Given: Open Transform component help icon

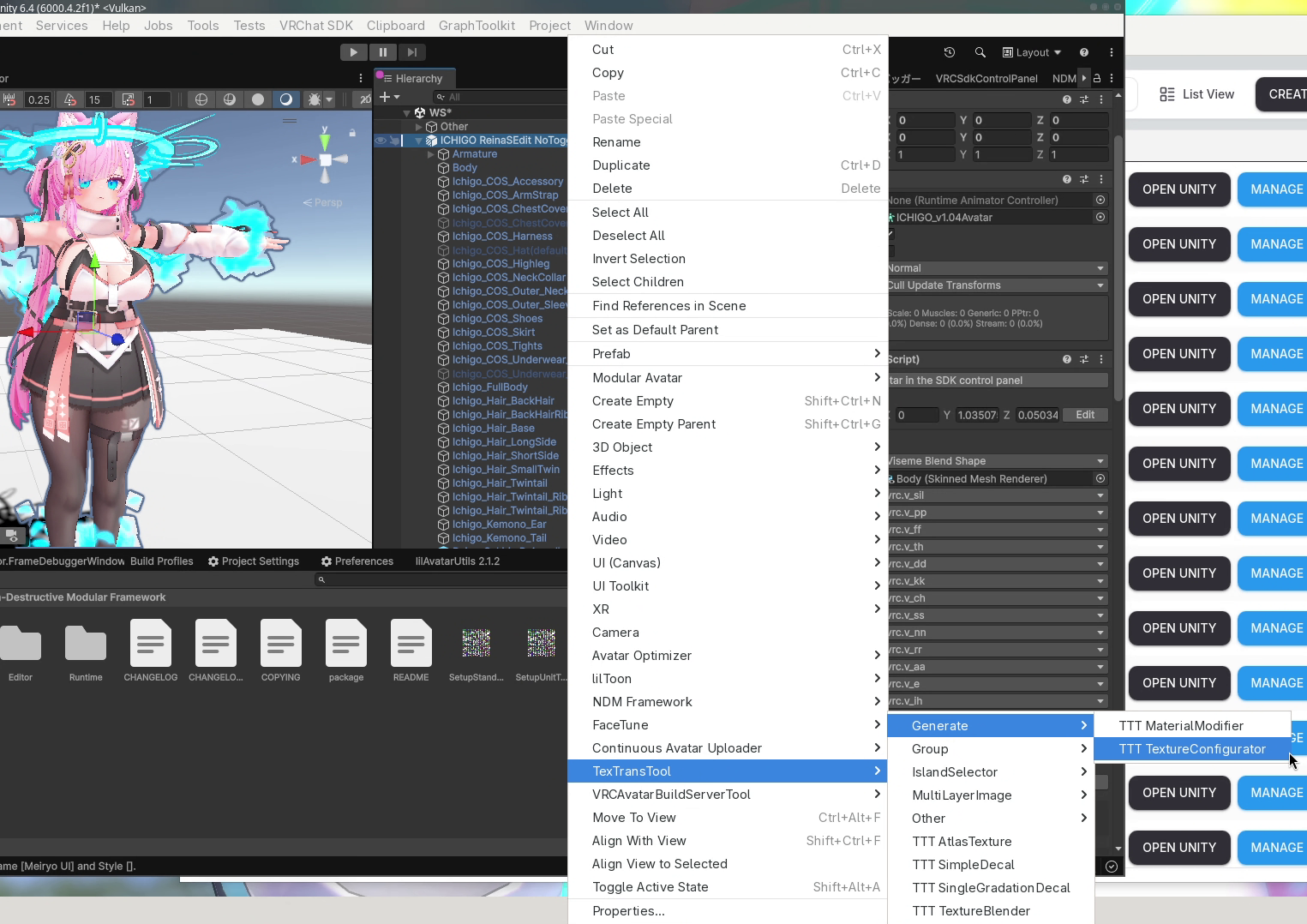Looking at the screenshot, I should 1067,99.
